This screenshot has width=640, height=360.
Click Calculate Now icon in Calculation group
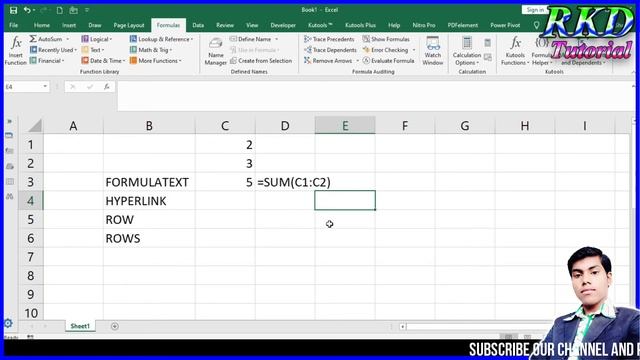tap(487, 42)
